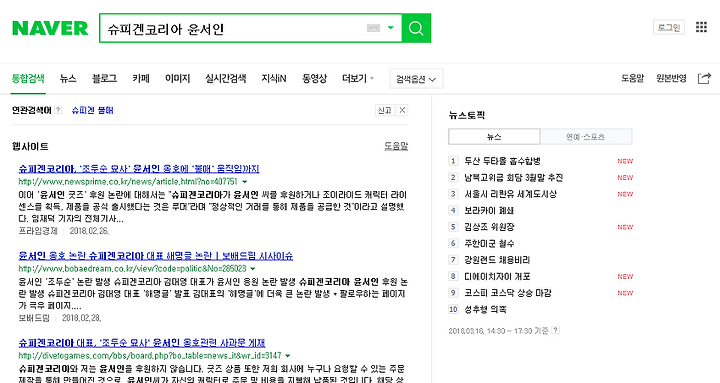This screenshot has width=720, height=383.
Task: Click the 보배드림 source label
Action: pyautogui.click(x=34, y=318)
